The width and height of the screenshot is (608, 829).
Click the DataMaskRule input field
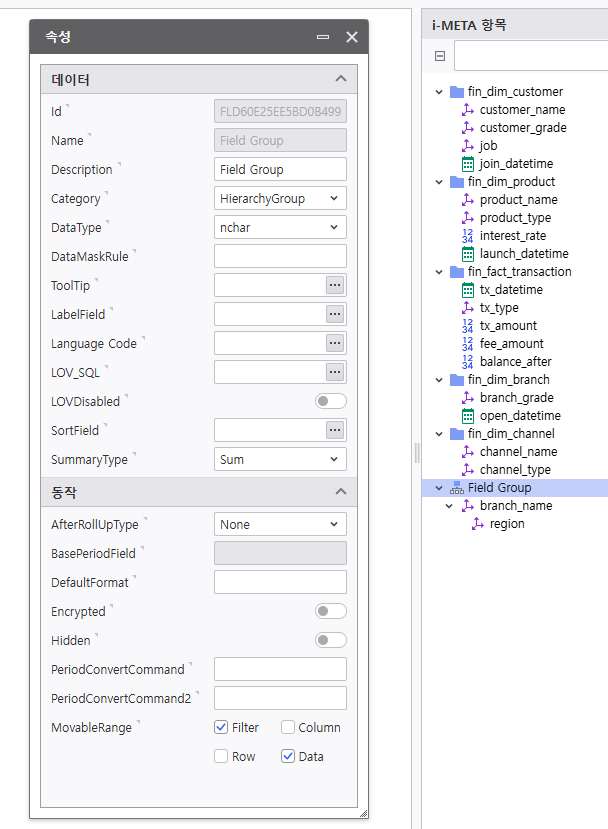pos(280,256)
